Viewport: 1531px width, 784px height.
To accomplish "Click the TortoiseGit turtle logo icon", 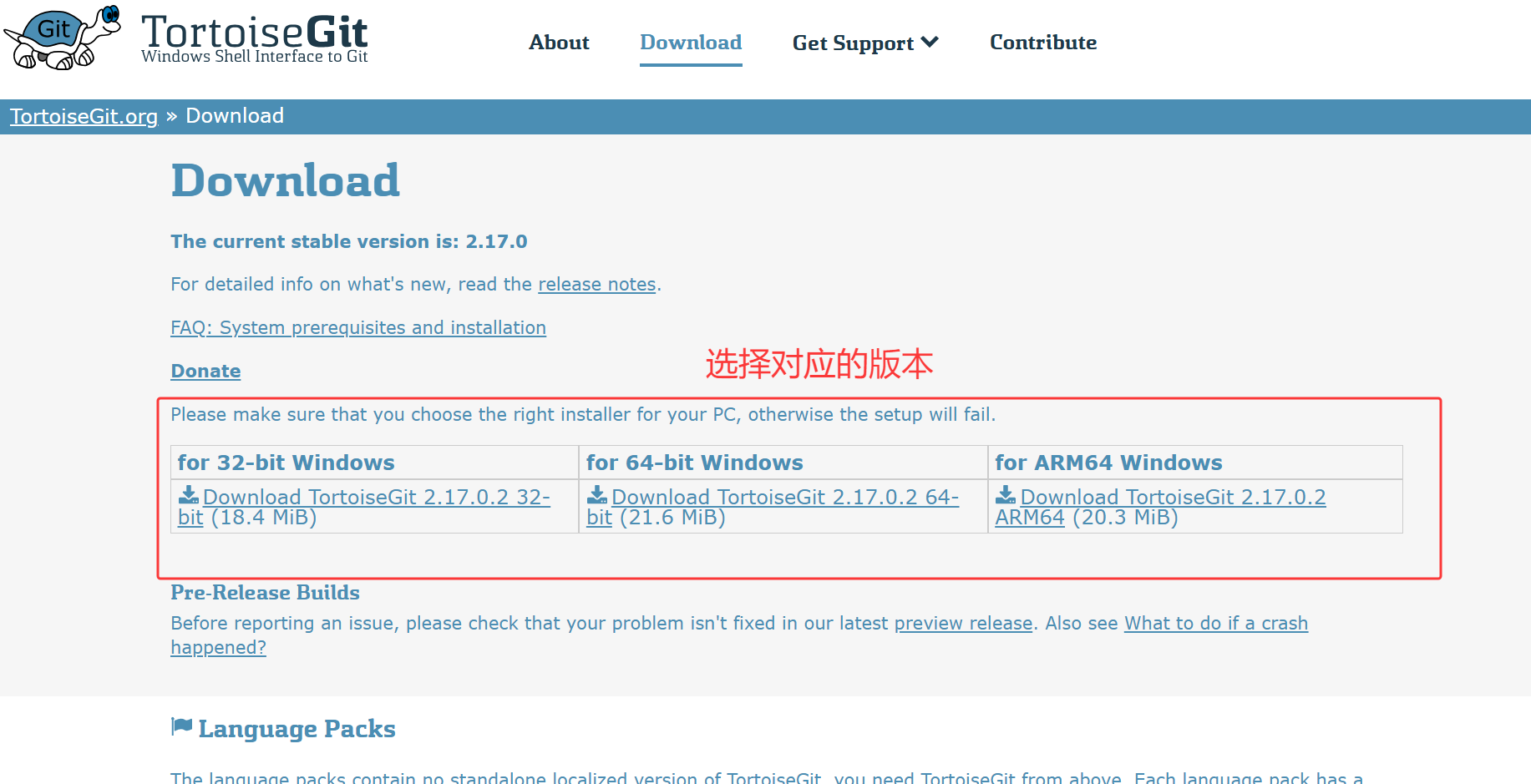I will click(63, 38).
